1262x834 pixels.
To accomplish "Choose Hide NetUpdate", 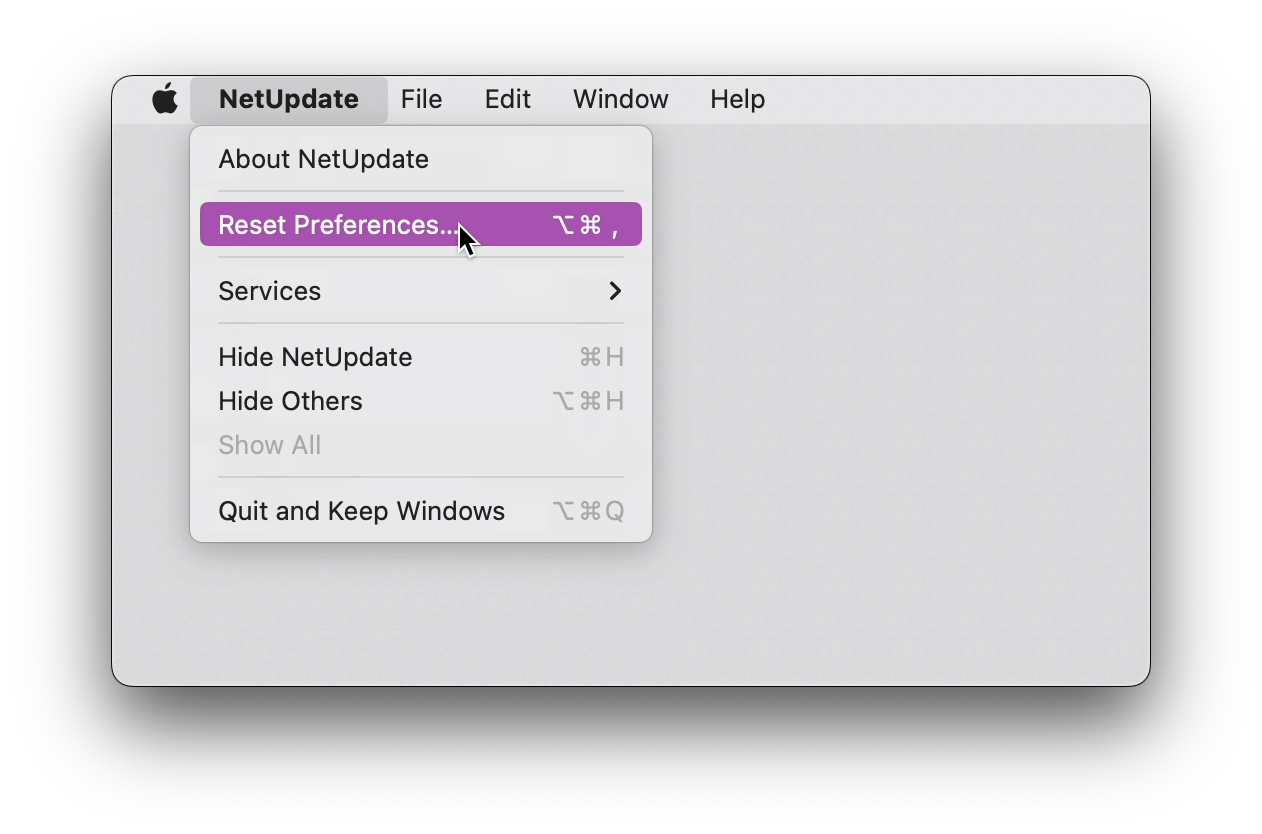I will point(421,357).
